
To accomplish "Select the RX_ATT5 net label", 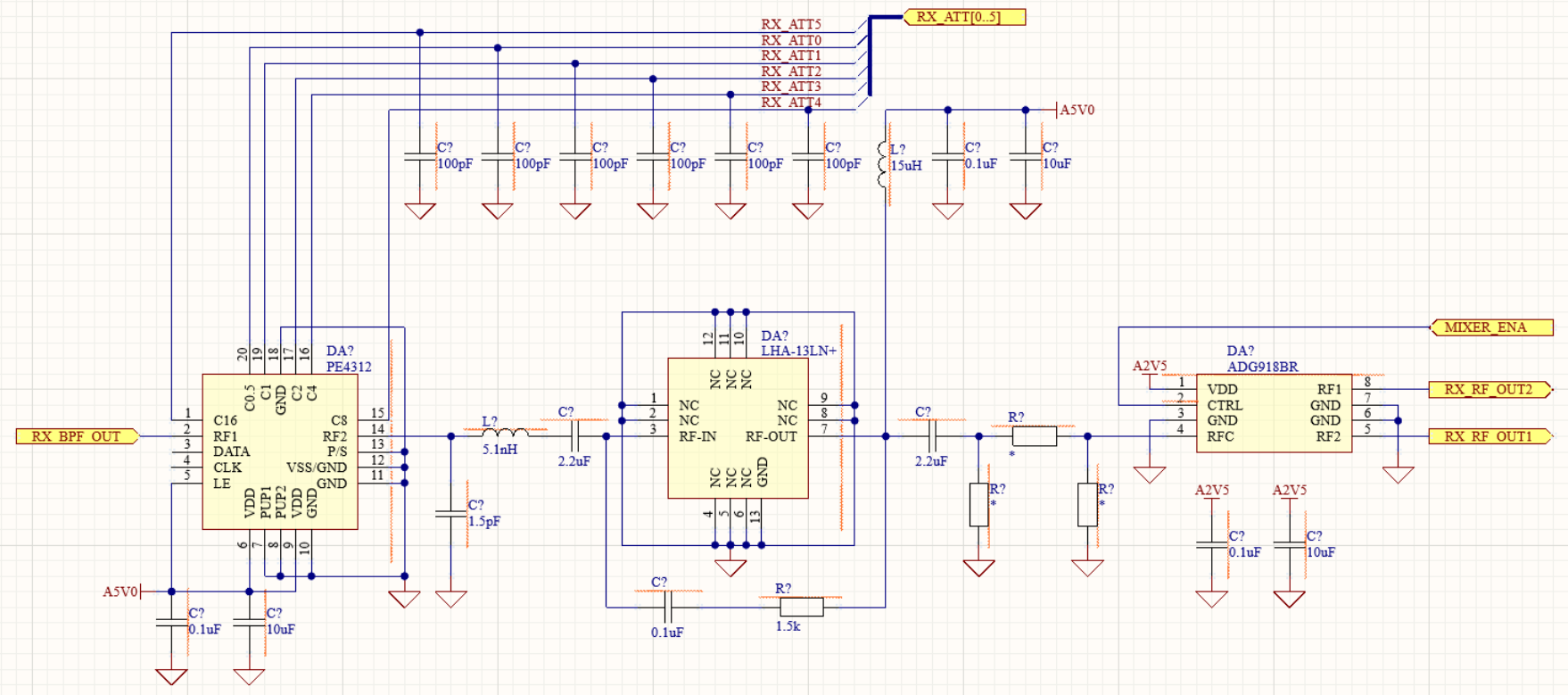I will pyautogui.click(x=790, y=25).
